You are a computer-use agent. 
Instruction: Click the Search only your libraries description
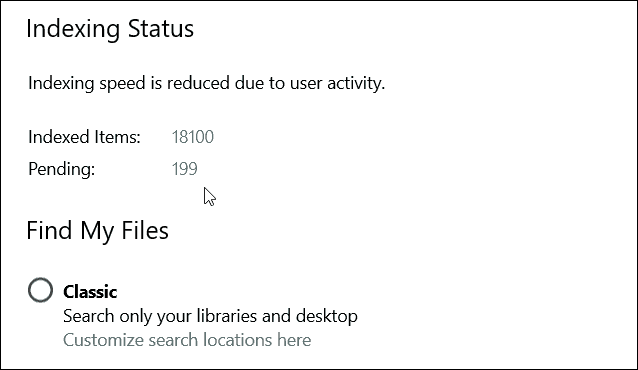[210, 316]
